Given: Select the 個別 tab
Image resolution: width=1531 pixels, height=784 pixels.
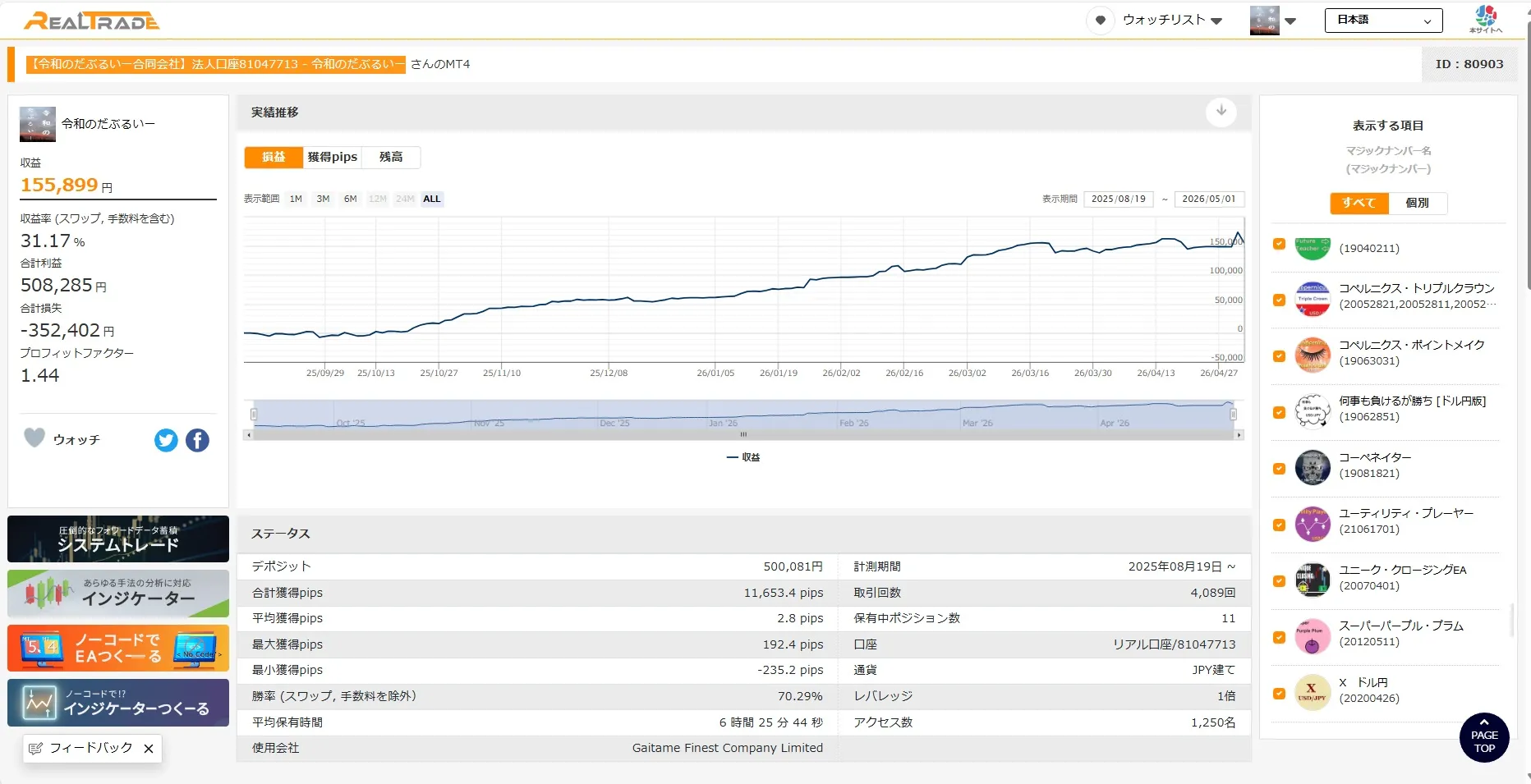Looking at the screenshot, I should [x=1418, y=203].
